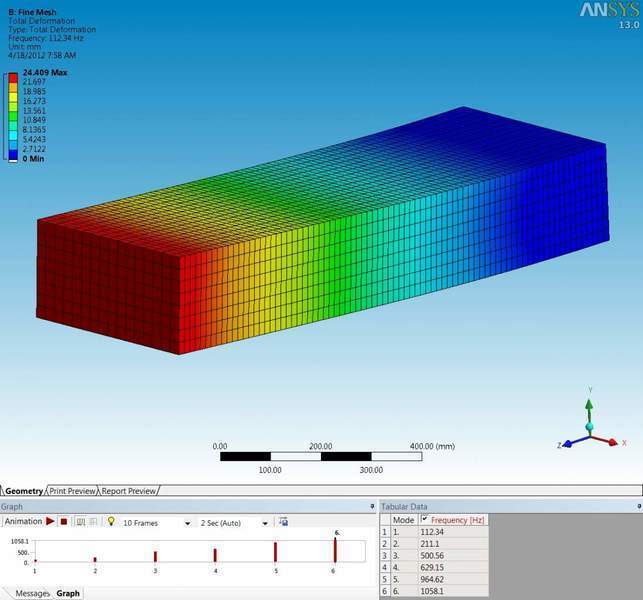Export animation video file icon
The width and height of the screenshot is (643, 600).
click(283, 522)
